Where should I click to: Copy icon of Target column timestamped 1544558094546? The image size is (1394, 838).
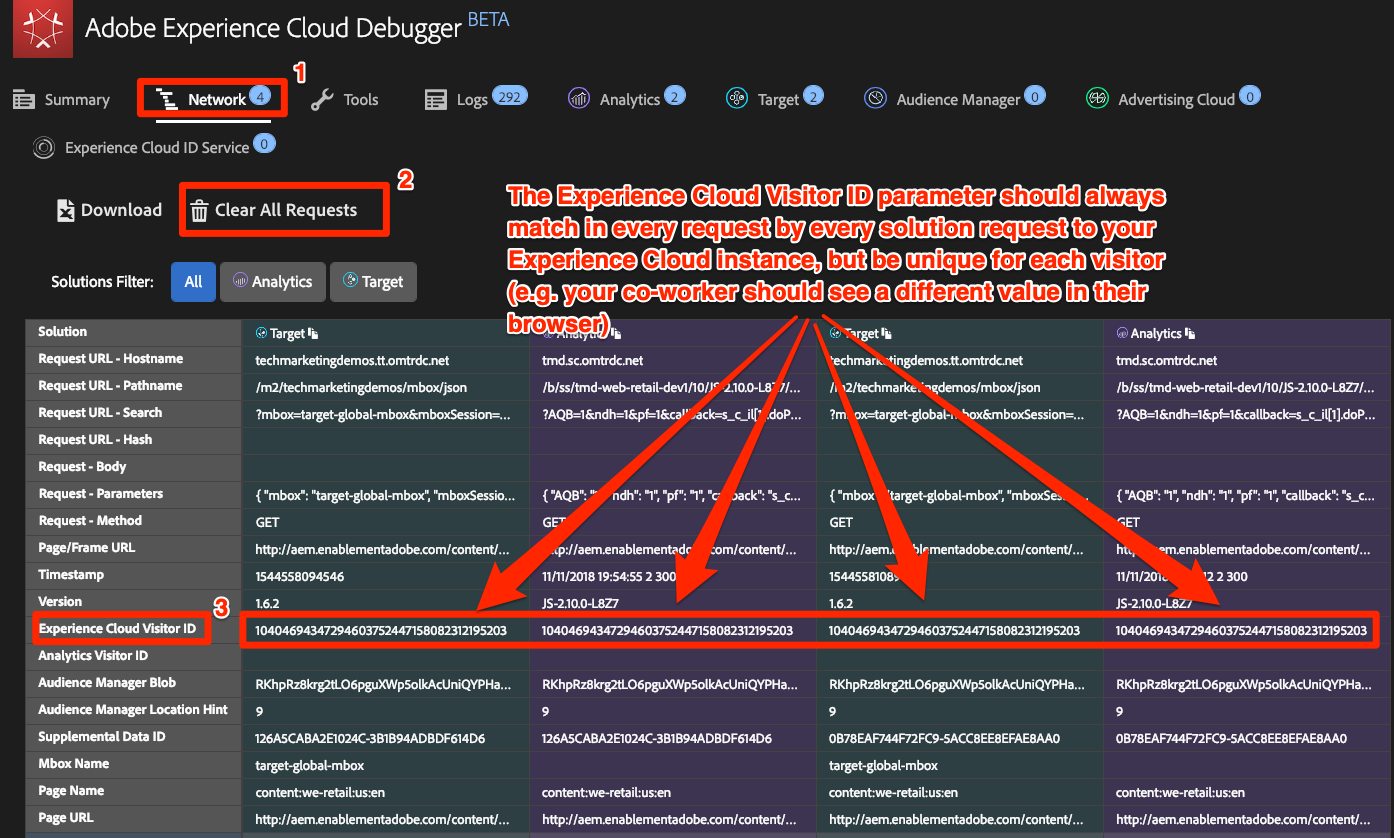(312, 333)
